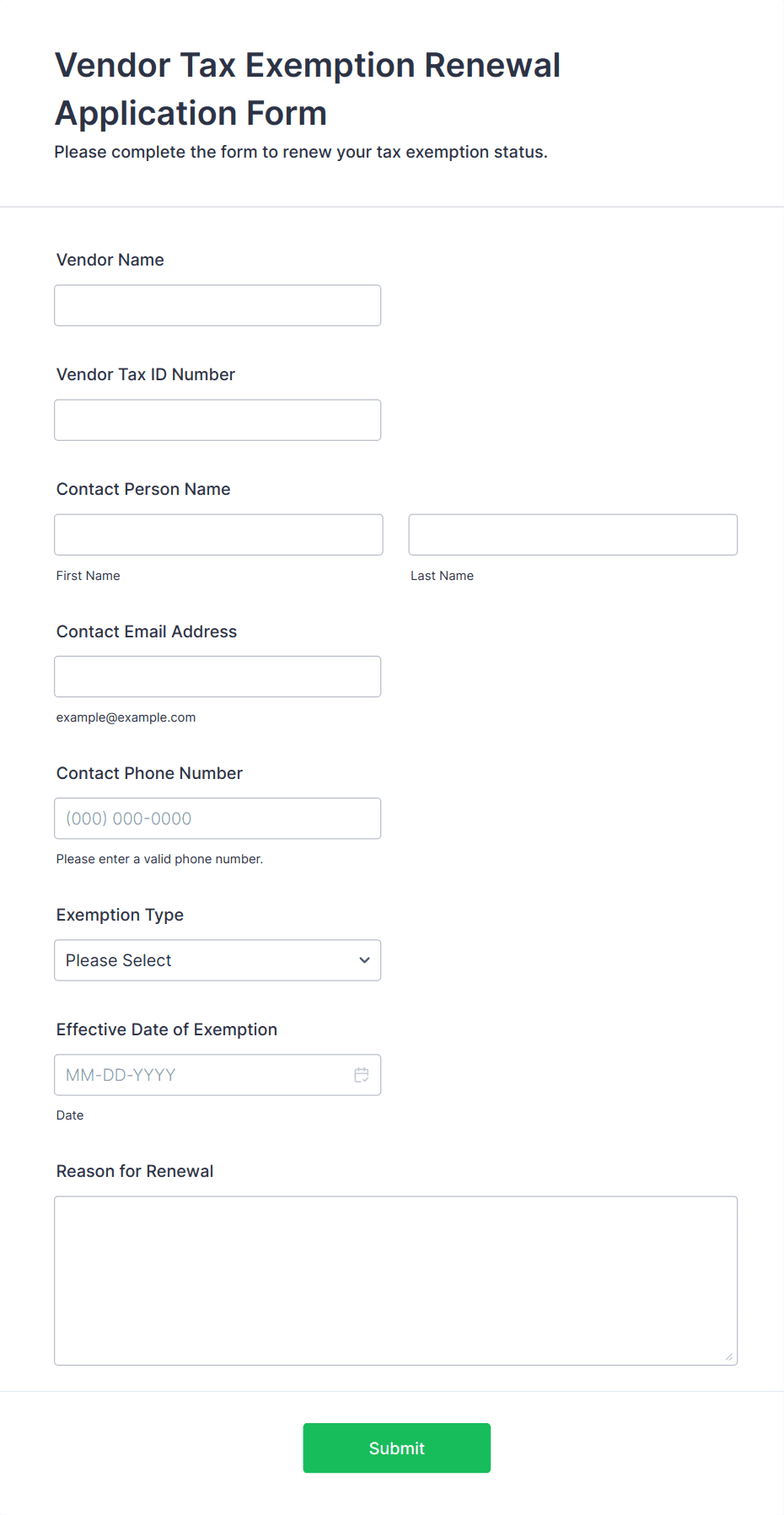Click inside the Reason for Renewal textarea
The width and height of the screenshot is (784, 1515).
point(395,1280)
